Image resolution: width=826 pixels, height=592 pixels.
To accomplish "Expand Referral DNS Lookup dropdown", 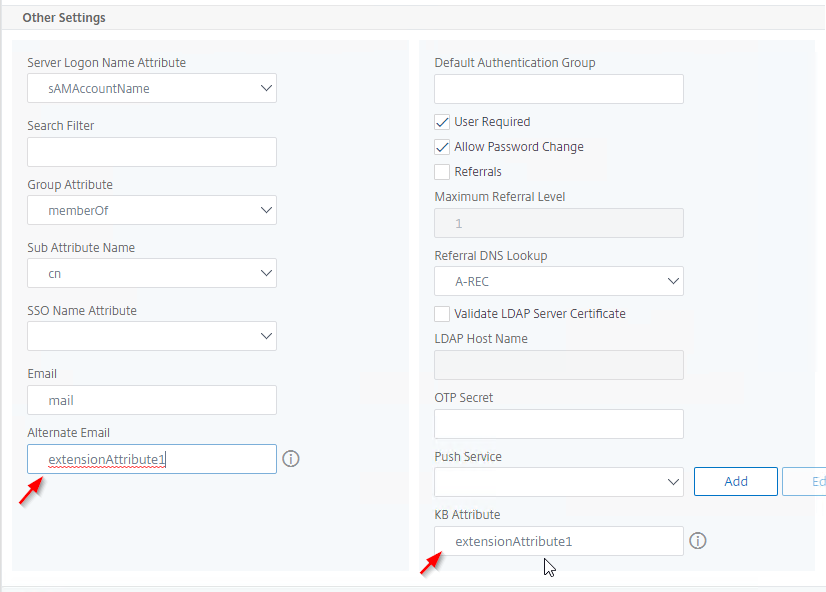I will coord(559,281).
